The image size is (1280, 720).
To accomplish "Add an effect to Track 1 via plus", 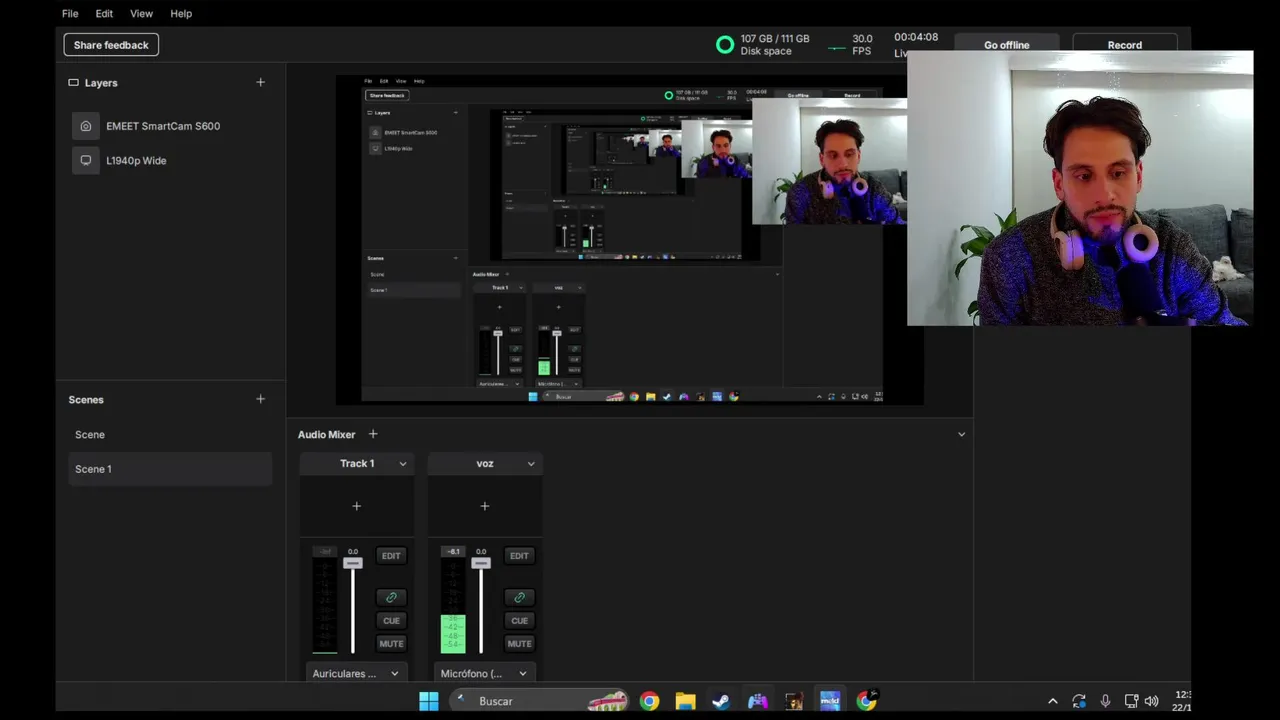I will click(x=356, y=506).
